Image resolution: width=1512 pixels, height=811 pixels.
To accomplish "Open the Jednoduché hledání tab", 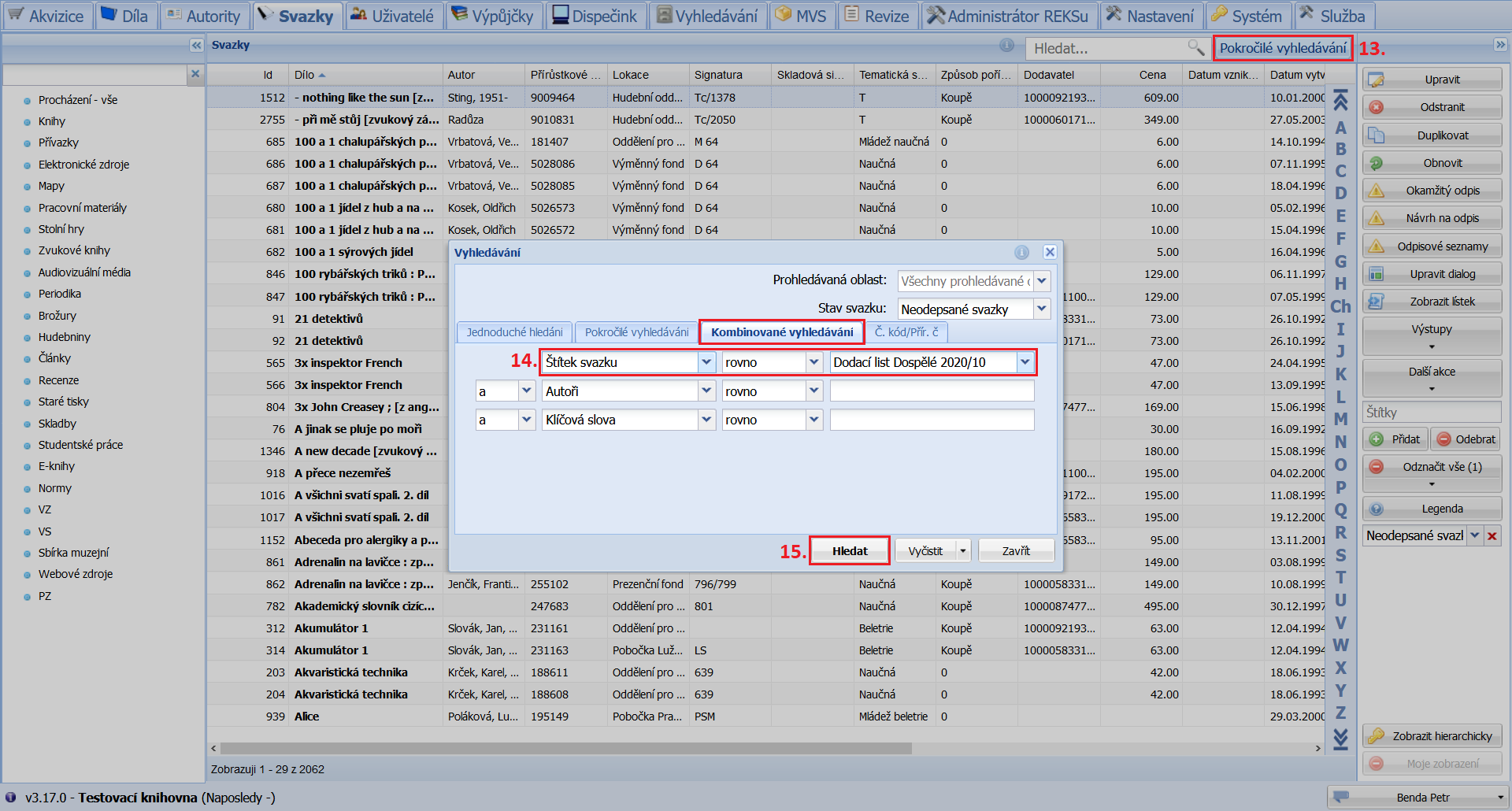I will [x=515, y=332].
